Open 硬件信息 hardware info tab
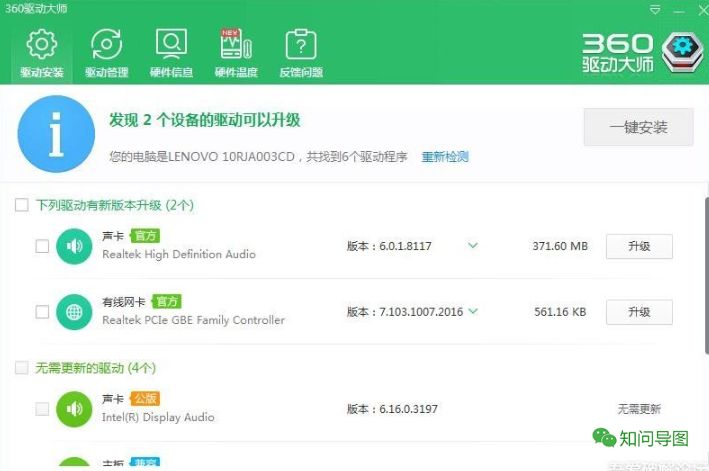Screen dimensions: 709x471 [x=171, y=52]
